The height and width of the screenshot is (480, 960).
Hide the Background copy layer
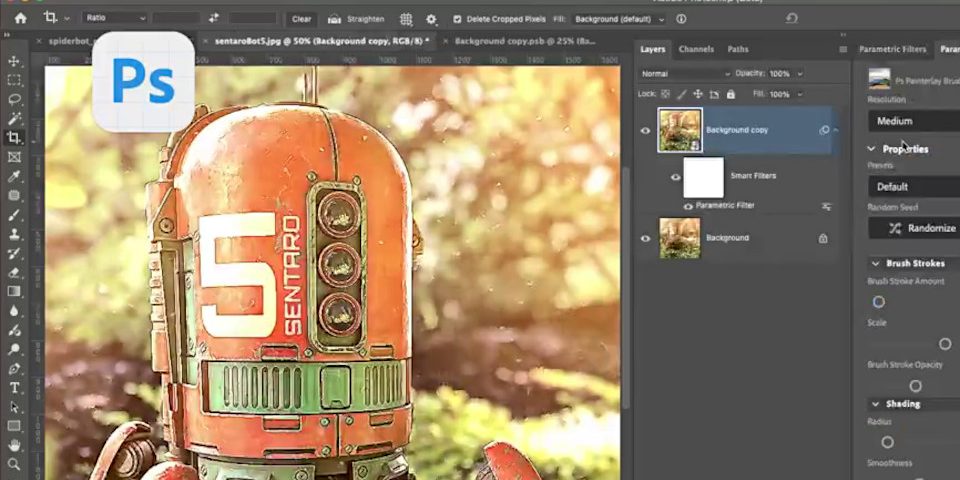[645, 130]
